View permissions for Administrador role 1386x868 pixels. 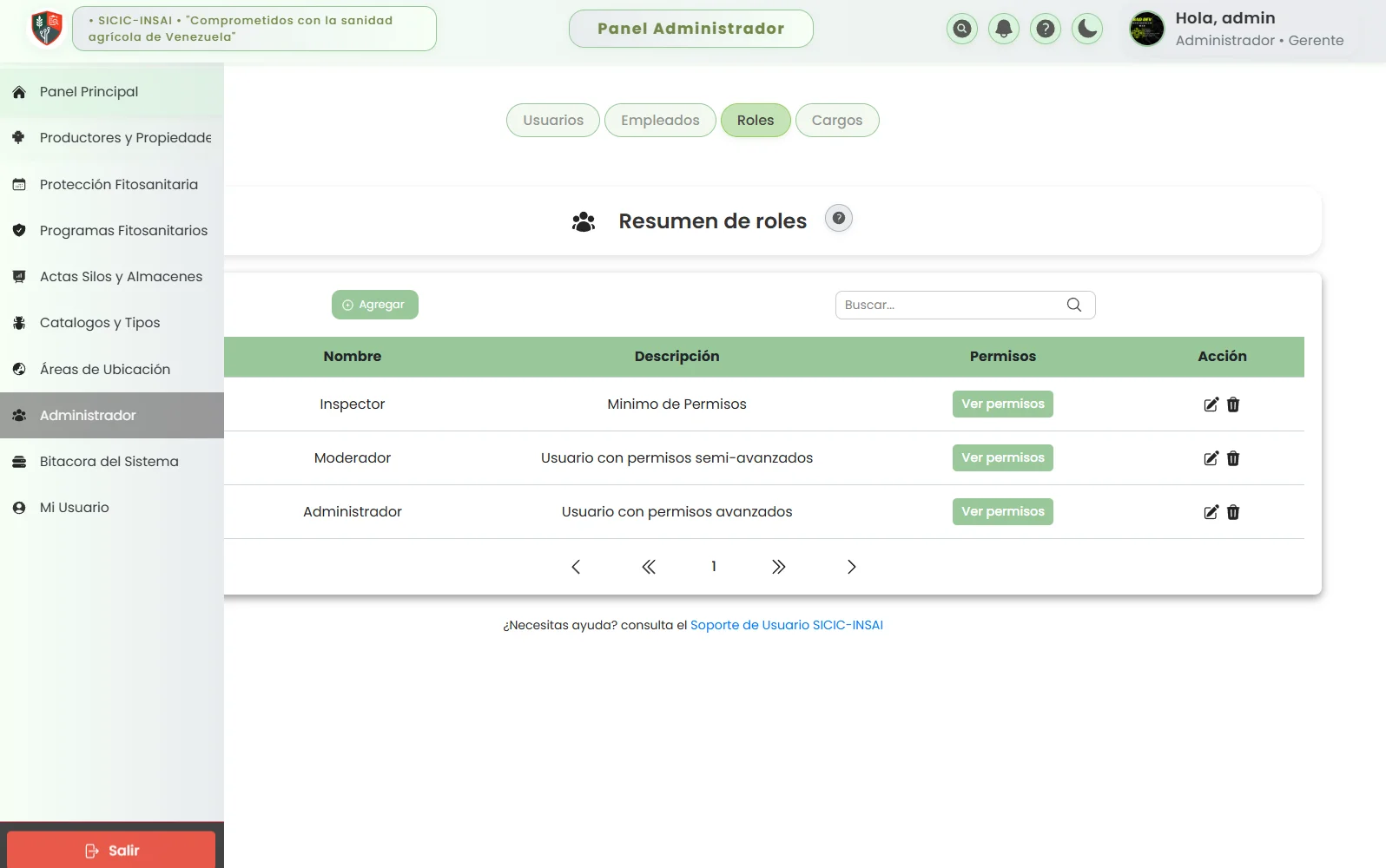click(1003, 511)
